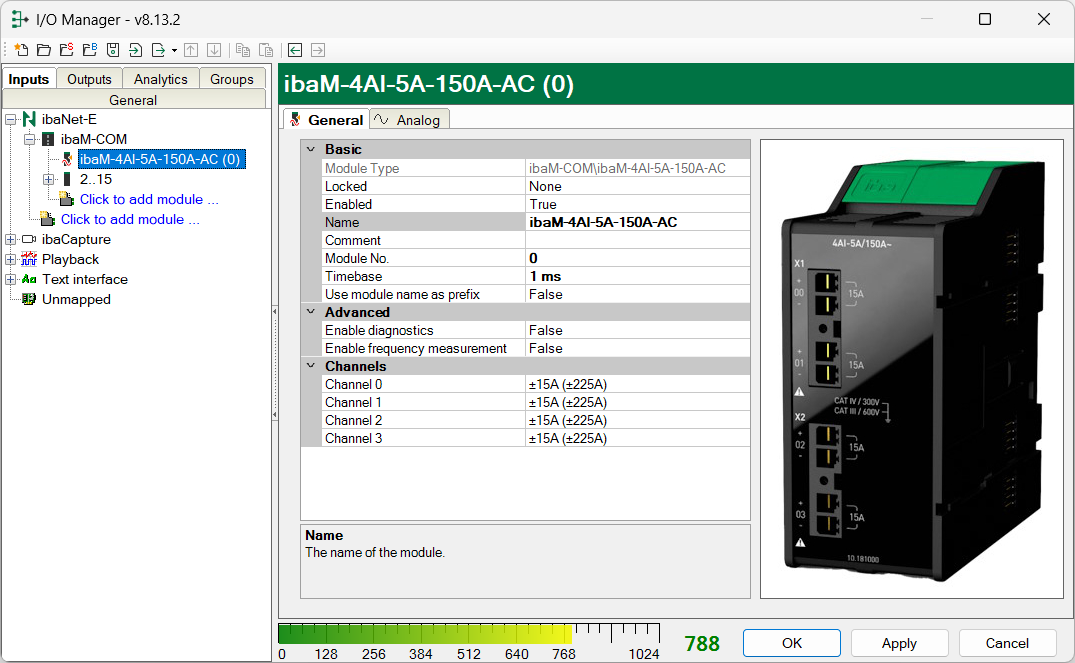Click the Locked property value None
1075x663 pixels.
(x=637, y=186)
